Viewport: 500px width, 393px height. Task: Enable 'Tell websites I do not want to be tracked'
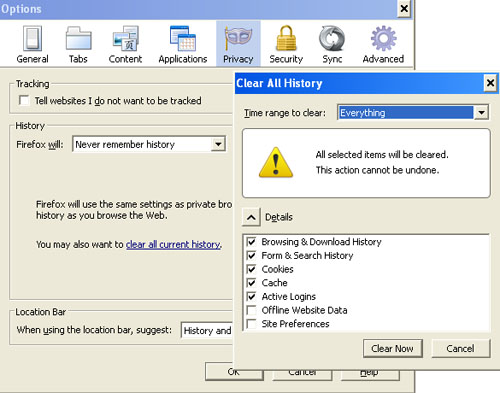[24, 100]
